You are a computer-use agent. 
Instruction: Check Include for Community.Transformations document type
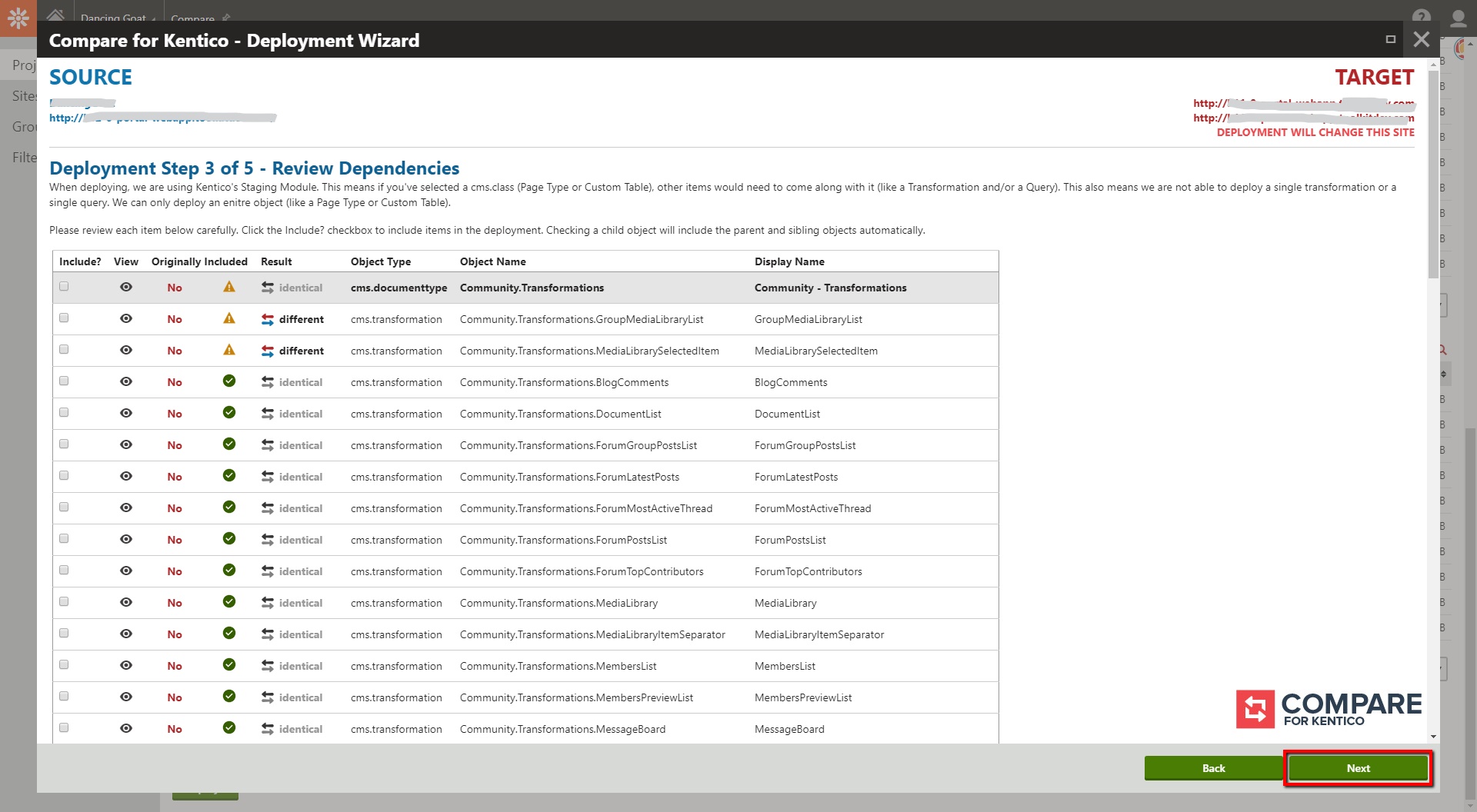pyautogui.click(x=64, y=287)
